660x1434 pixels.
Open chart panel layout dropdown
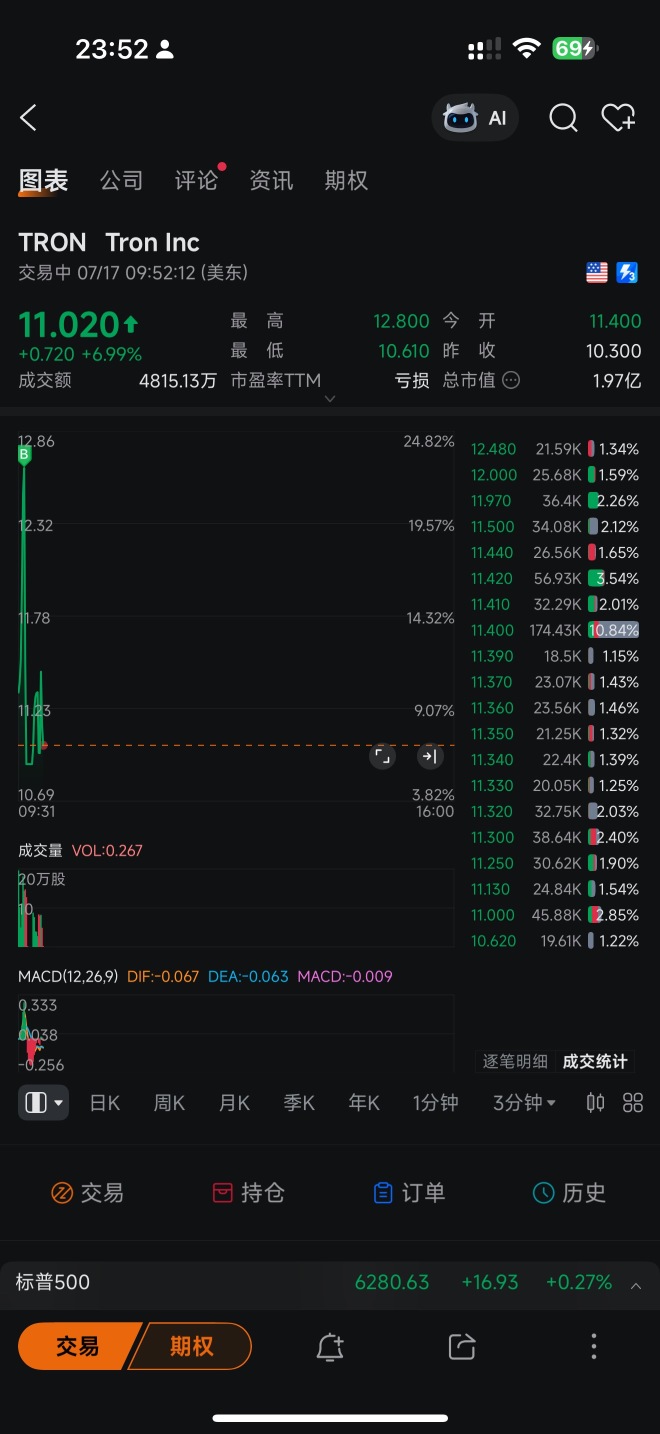(x=43, y=1103)
